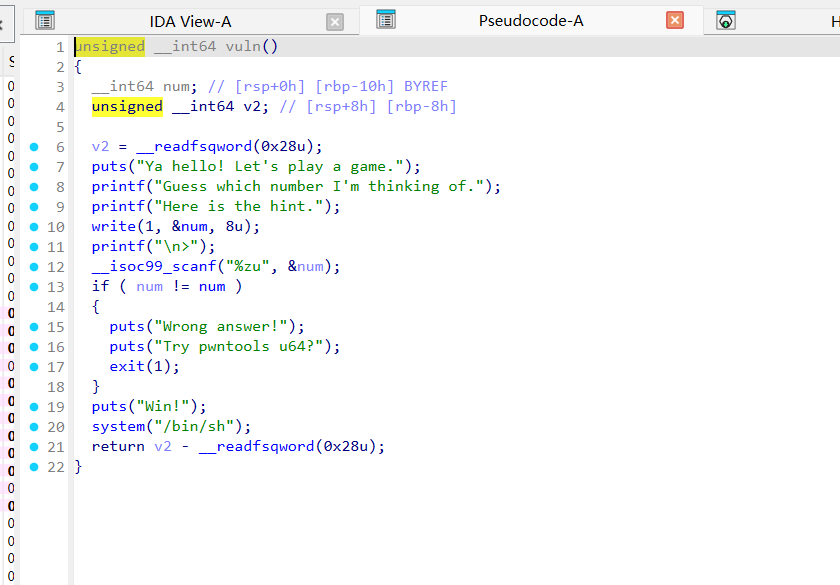Close the Pseudocode-A tab
The image size is (840, 585).
click(675, 20)
